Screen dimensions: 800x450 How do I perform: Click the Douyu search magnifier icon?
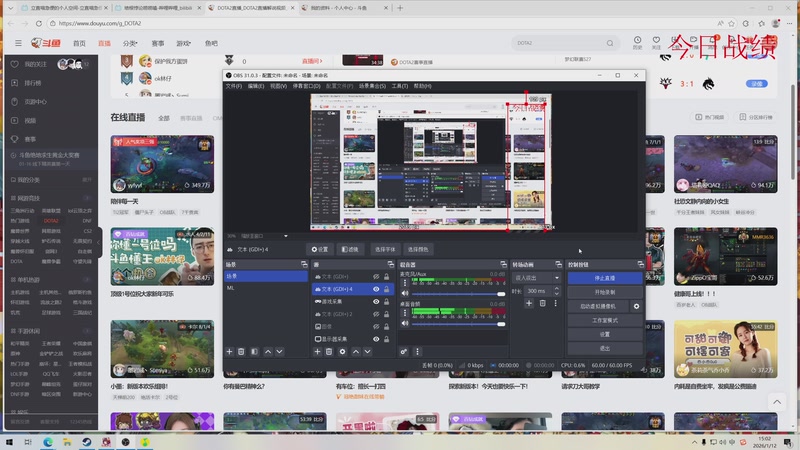click(x=610, y=43)
